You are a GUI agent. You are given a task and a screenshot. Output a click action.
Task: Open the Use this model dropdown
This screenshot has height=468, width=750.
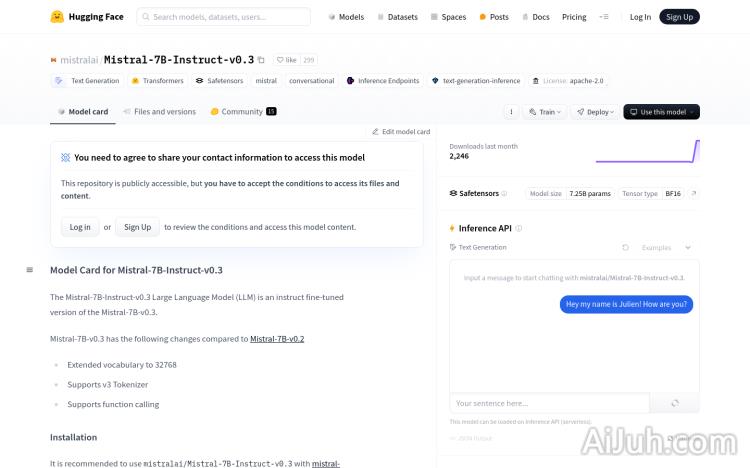[661, 112]
